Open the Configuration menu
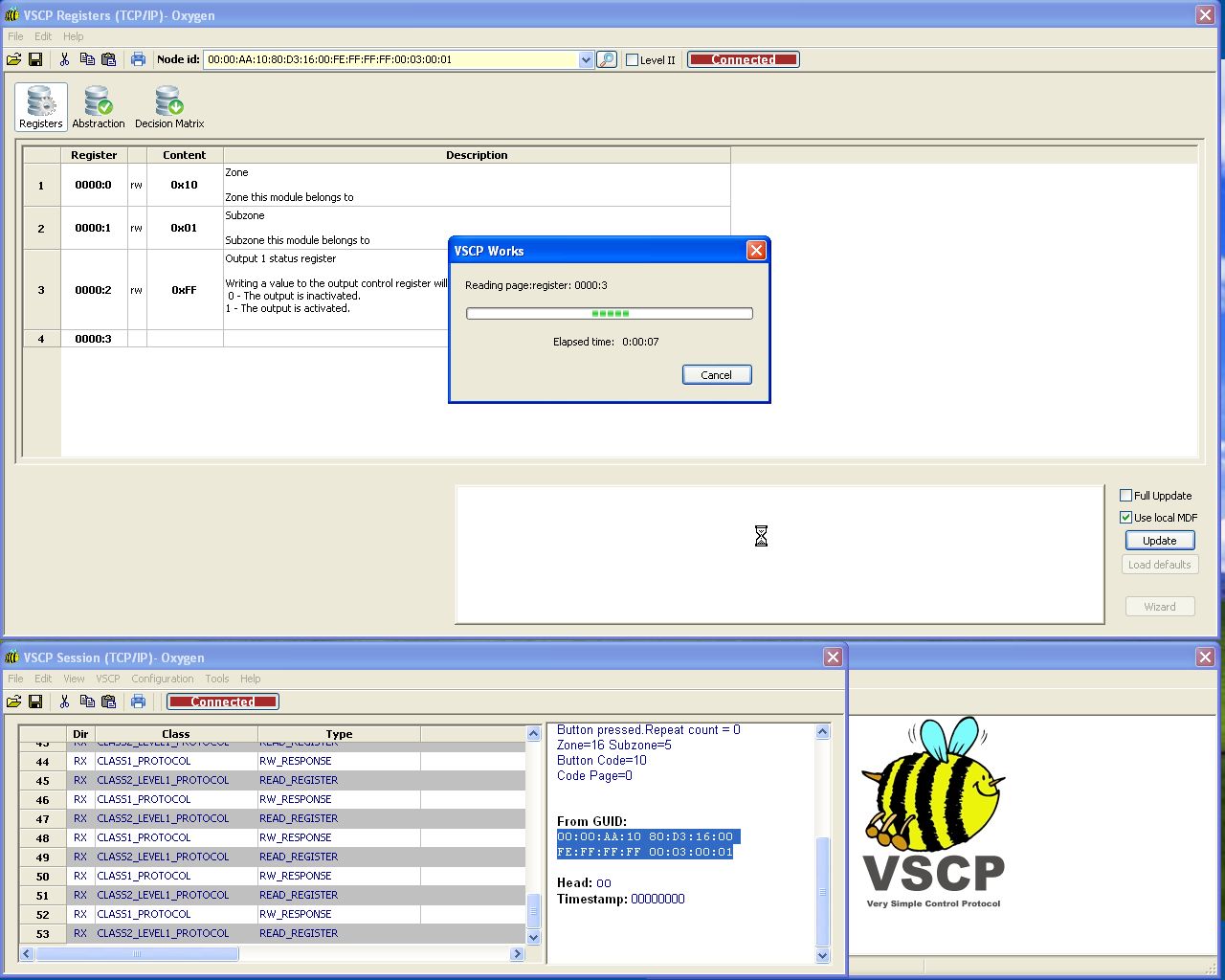 (162, 679)
